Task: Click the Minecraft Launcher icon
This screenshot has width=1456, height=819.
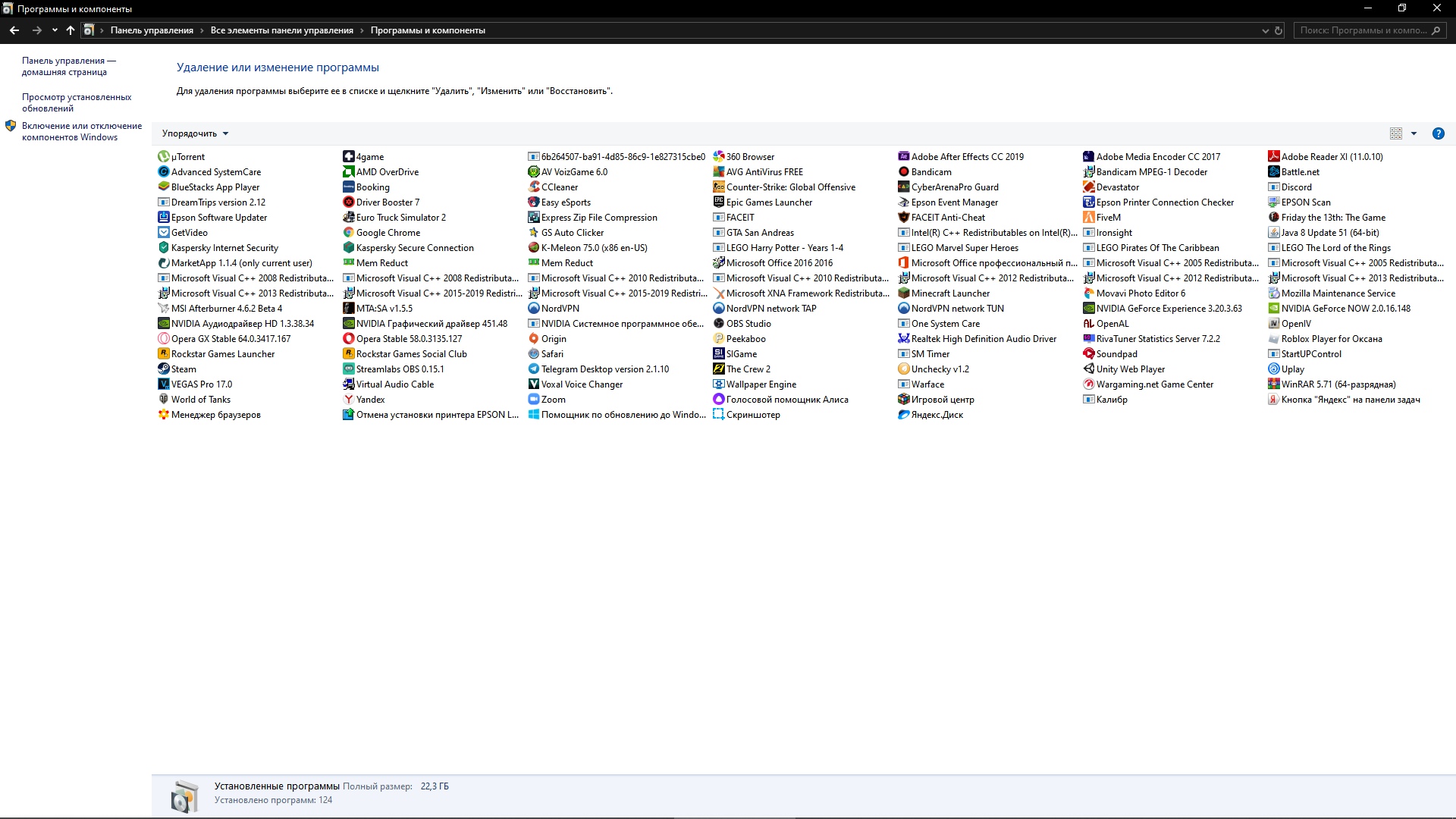Action: click(x=903, y=293)
